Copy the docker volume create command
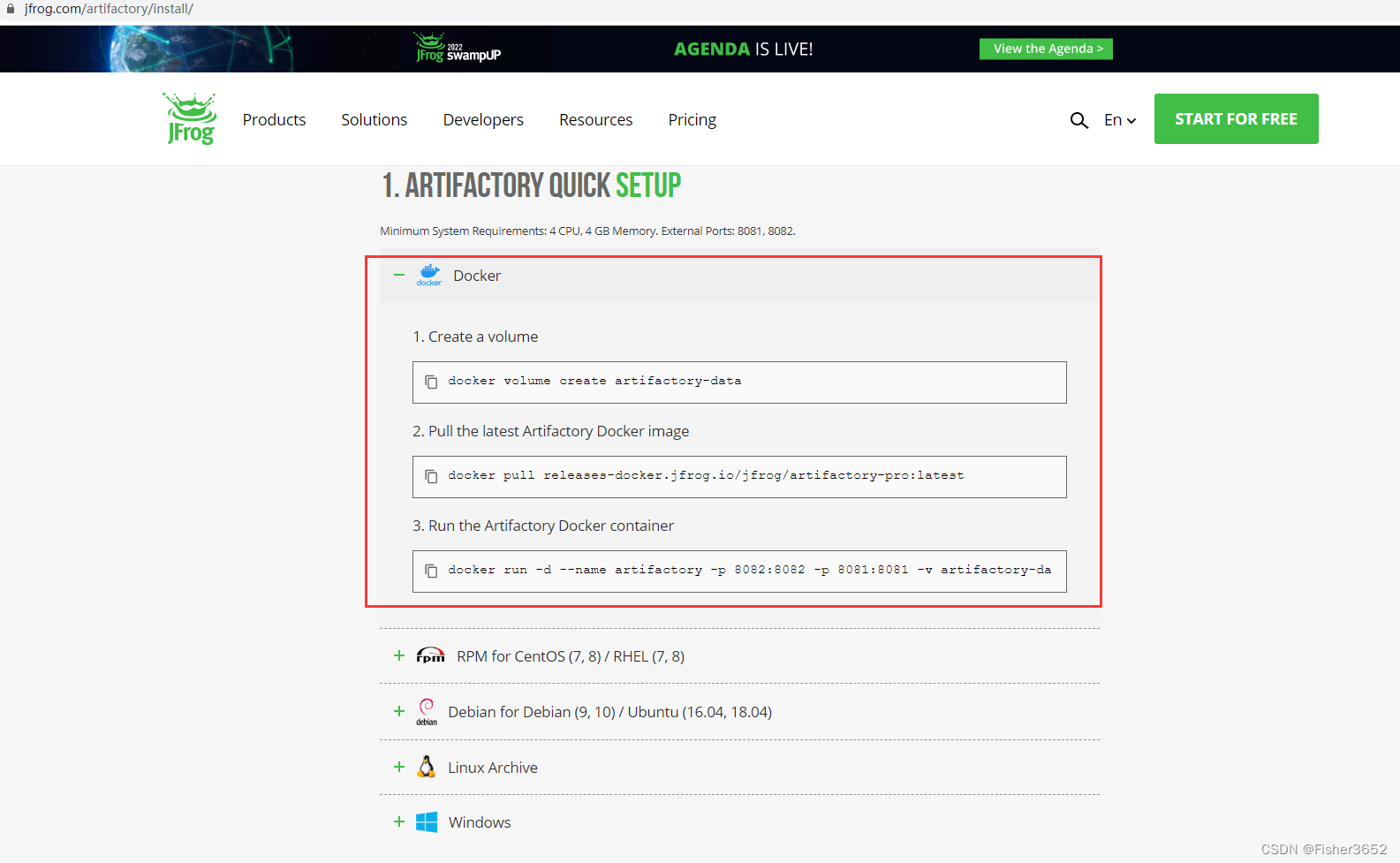Image resolution: width=1400 pixels, height=863 pixels. (431, 382)
